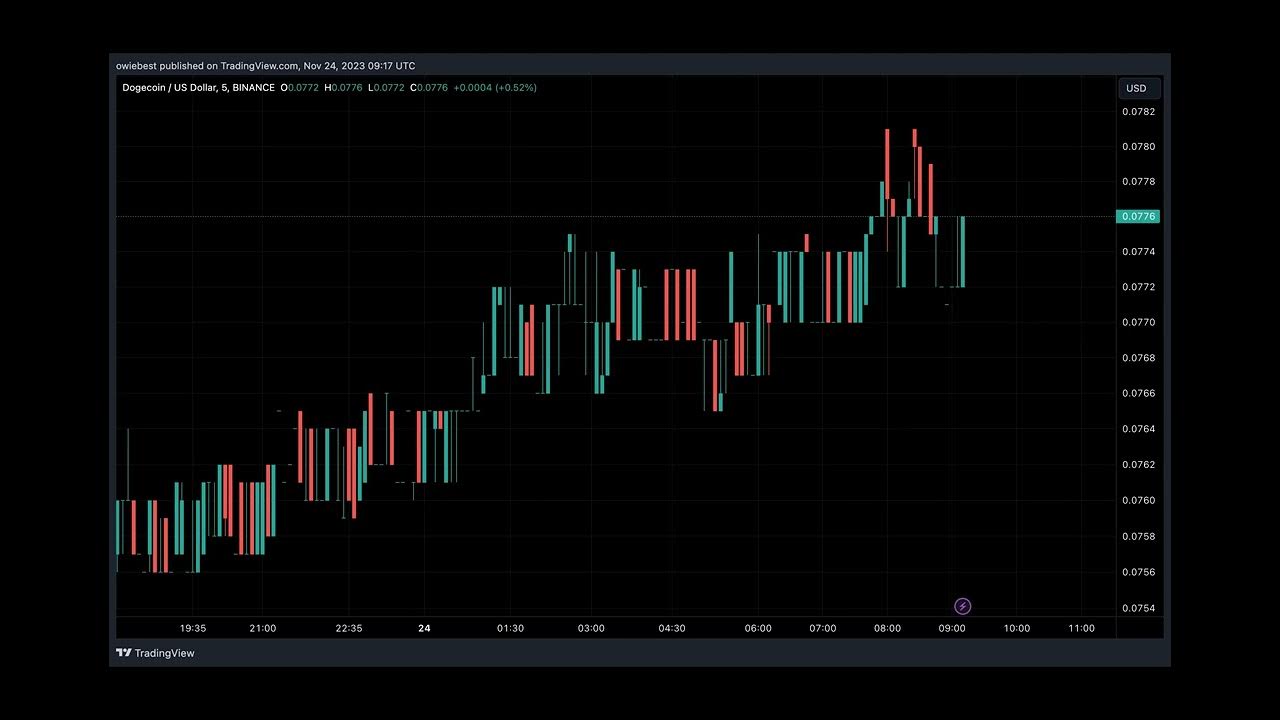Click the TradingView logo in footer
This screenshot has width=1280, height=720.
click(x=155, y=653)
